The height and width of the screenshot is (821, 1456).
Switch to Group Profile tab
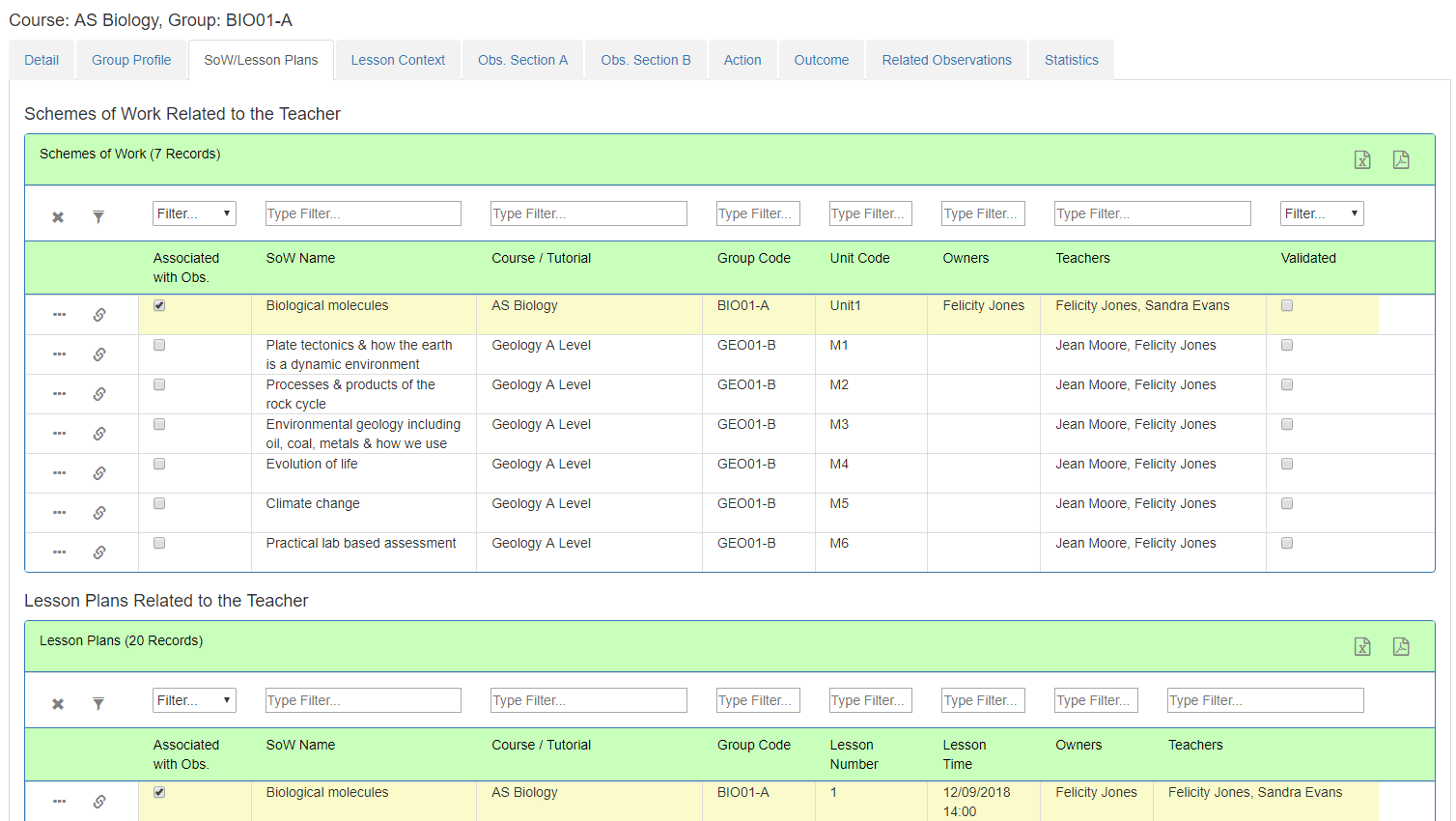click(x=131, y=60)
